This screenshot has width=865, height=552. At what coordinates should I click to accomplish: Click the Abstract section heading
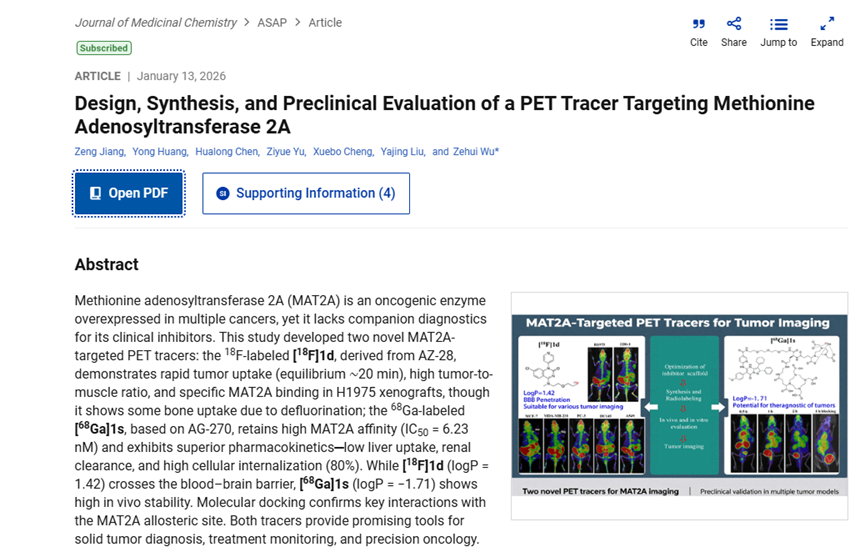click(x=107, y=265)
